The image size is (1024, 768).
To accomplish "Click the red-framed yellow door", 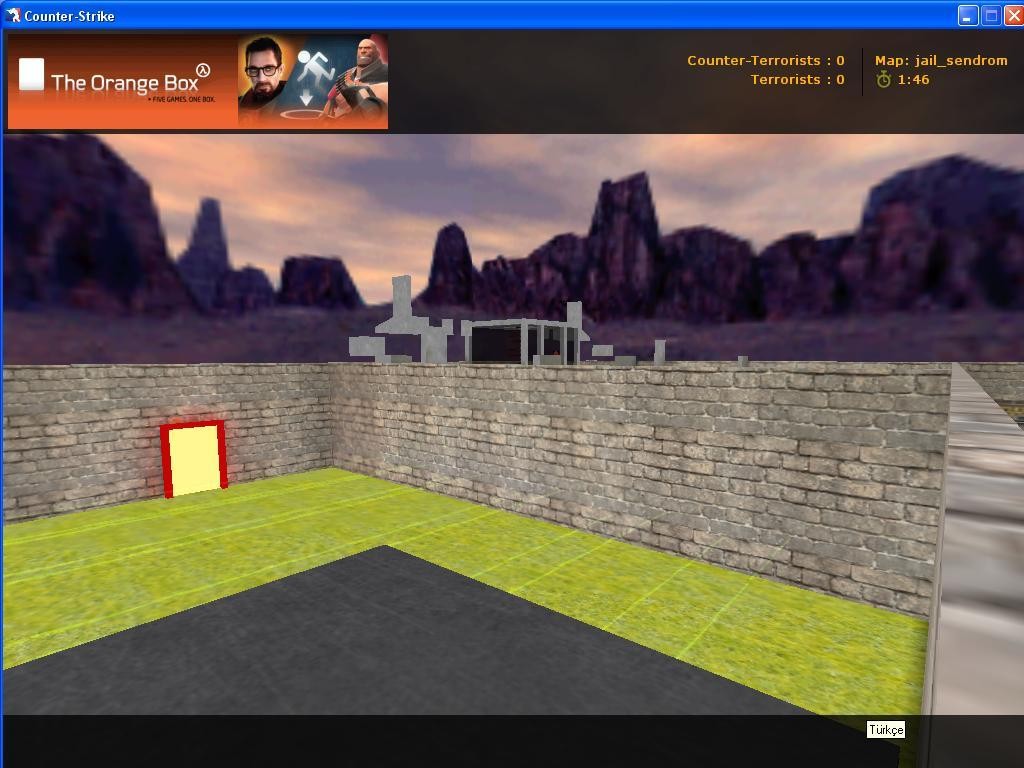I will 194,459.
